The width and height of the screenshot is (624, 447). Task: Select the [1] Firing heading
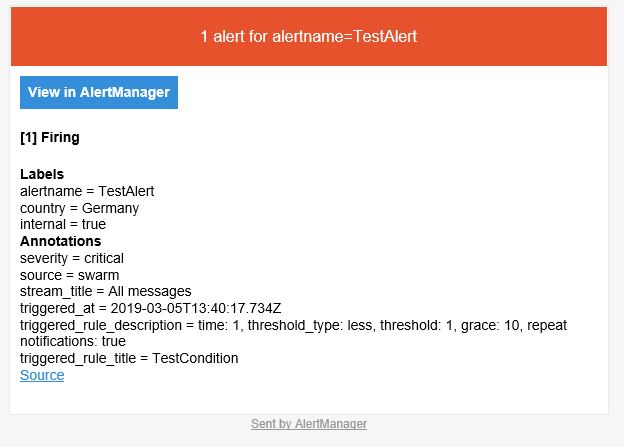(50, 137)
